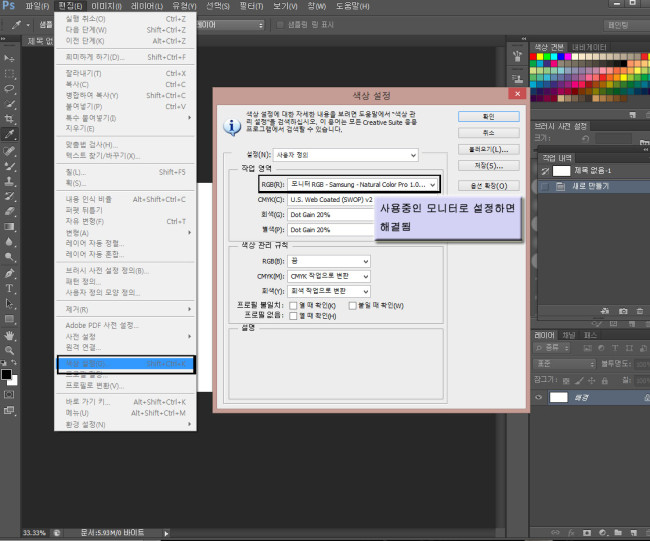The width and height of the screenshot is (650, 541).
Task: Enable the 열 때 확인(H) missing profile checkbox
Action: coord(293,314)
